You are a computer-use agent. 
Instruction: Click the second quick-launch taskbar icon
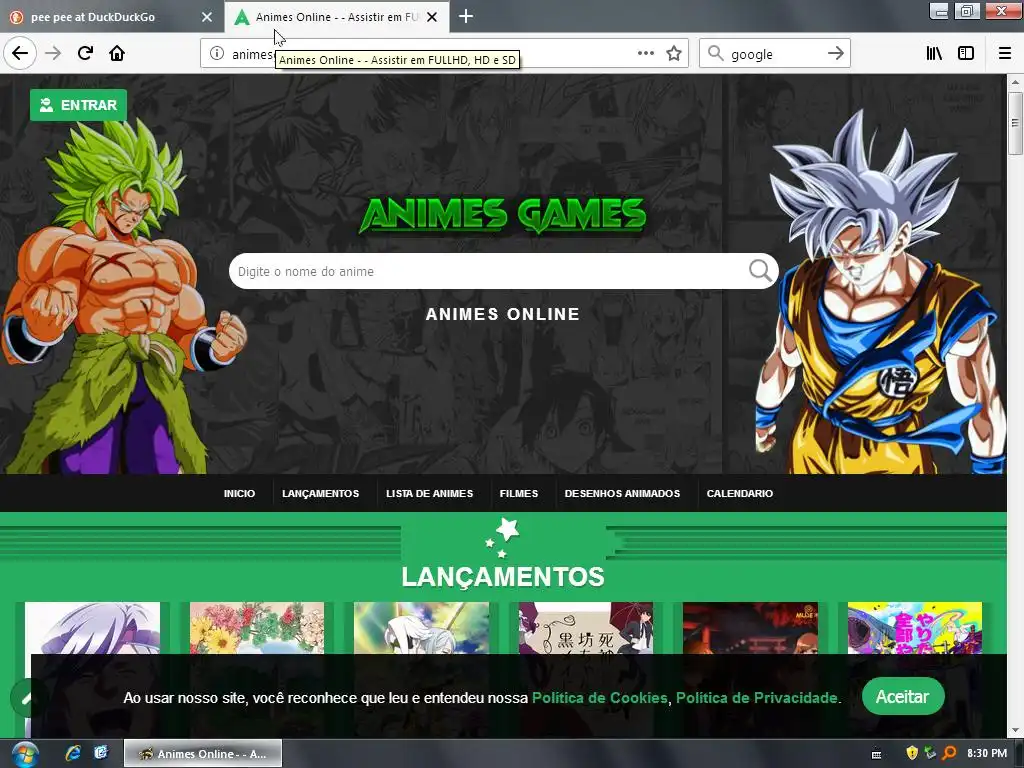coord(101,753)
